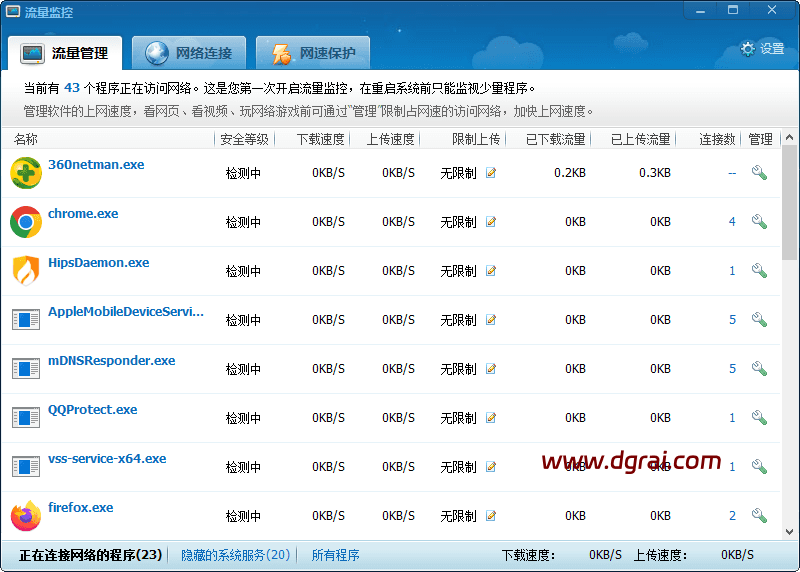
Task: Edit upload limit for QQProtect.exe
Action: [x=491, y=418]
